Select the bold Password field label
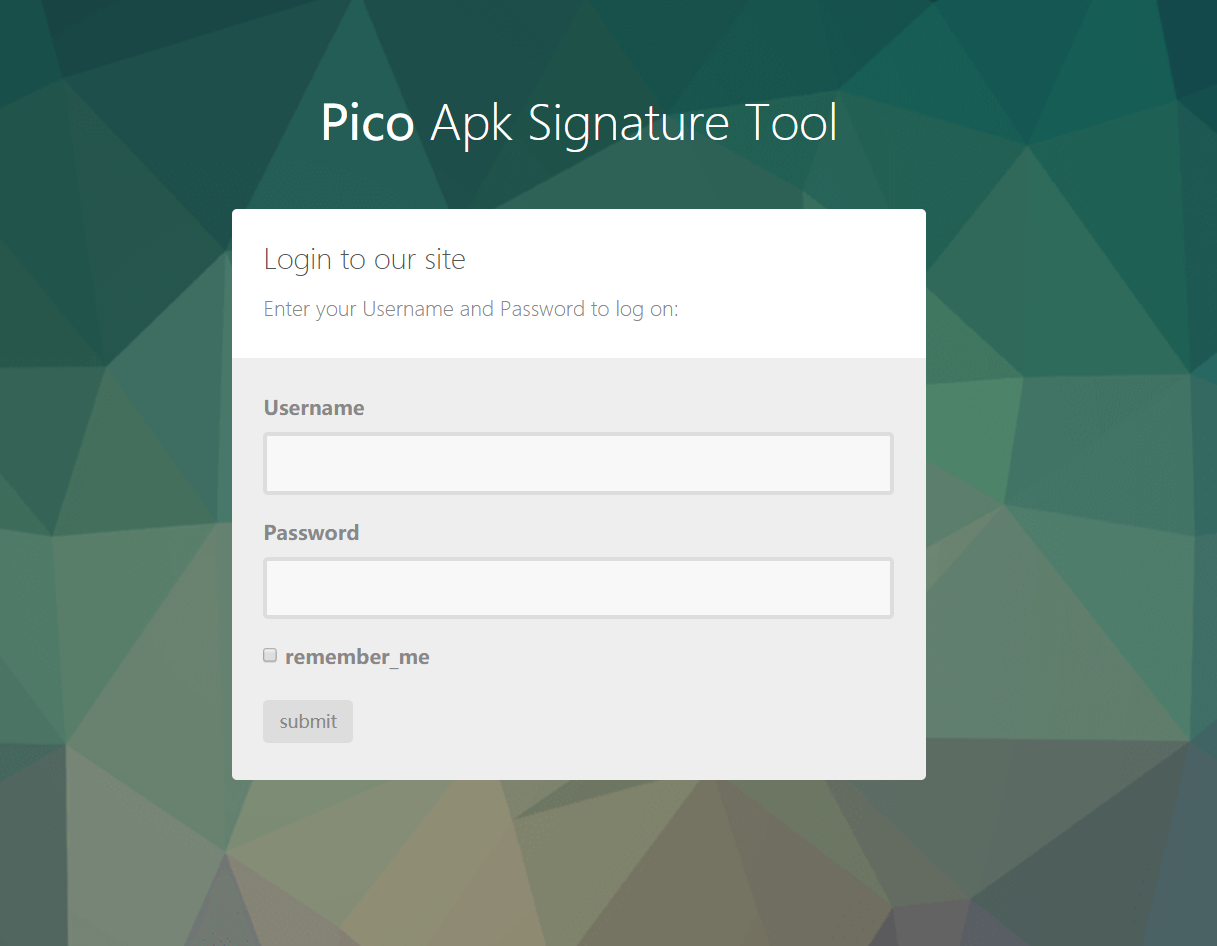 [311, 533]
